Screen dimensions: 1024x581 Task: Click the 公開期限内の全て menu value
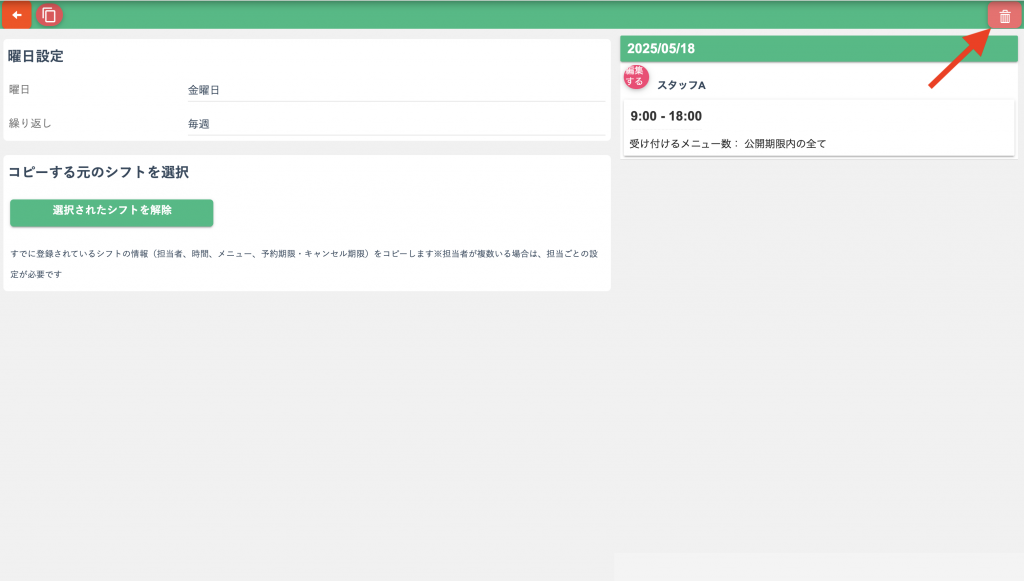[785, 144]
